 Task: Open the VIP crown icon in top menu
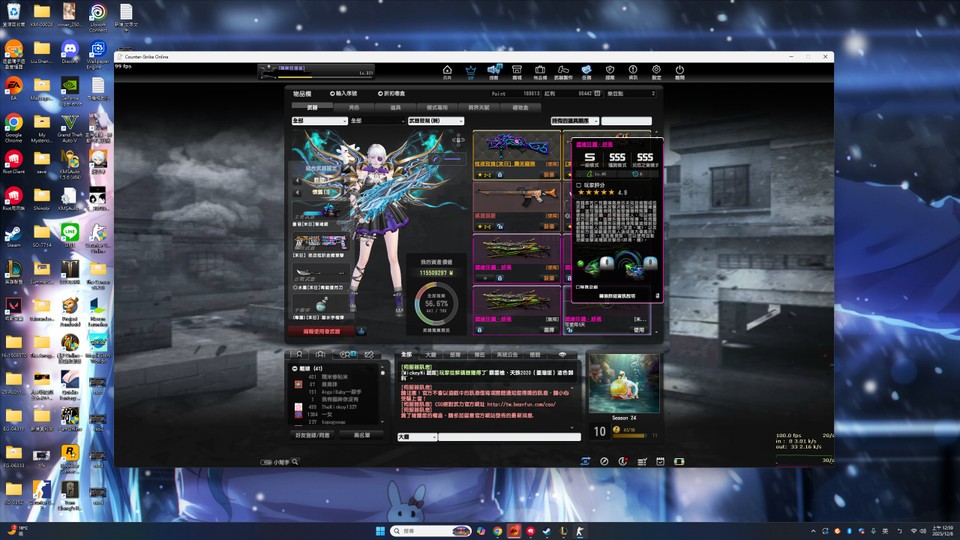point(470,71)
